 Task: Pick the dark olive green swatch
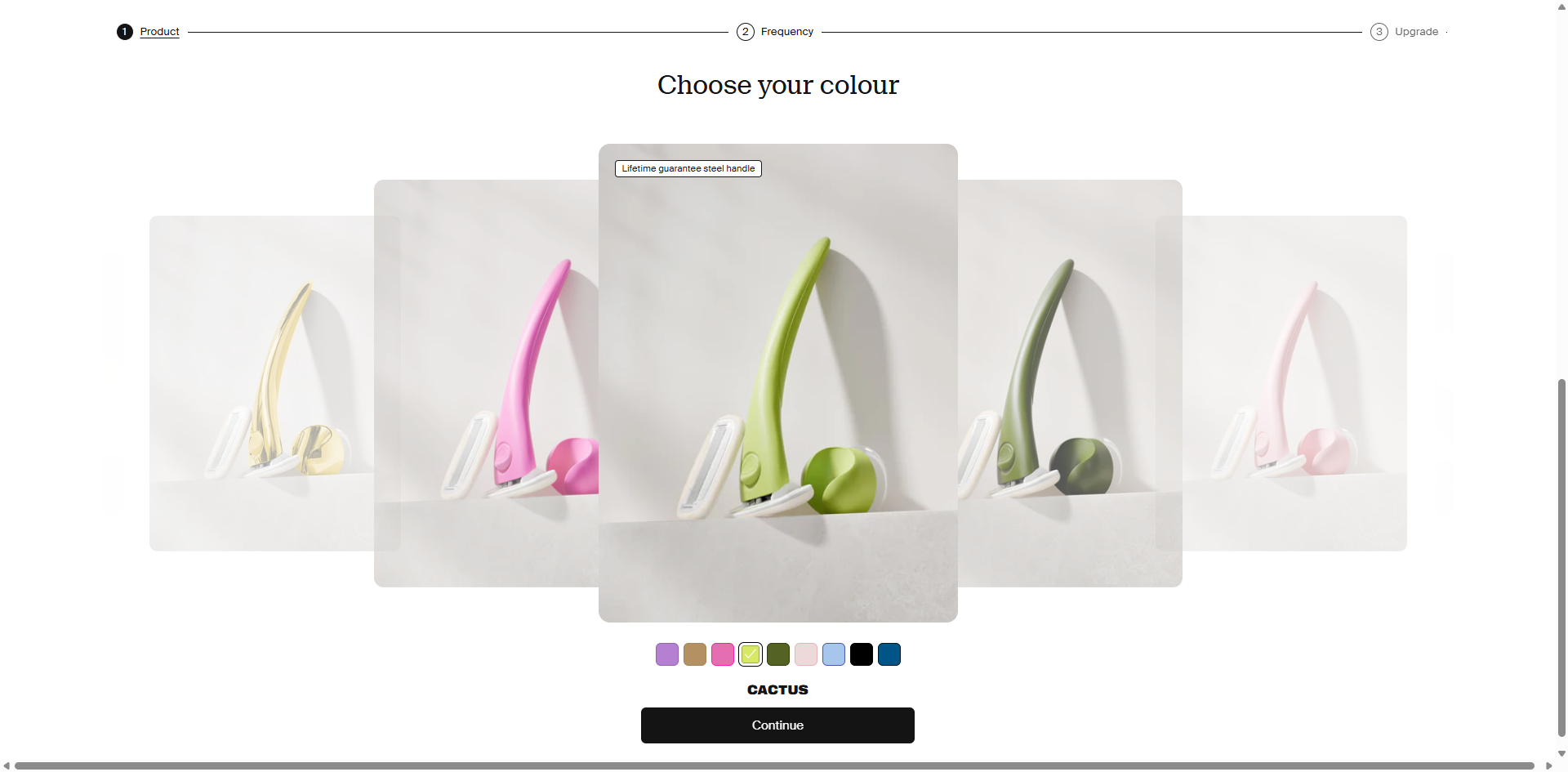778,654
